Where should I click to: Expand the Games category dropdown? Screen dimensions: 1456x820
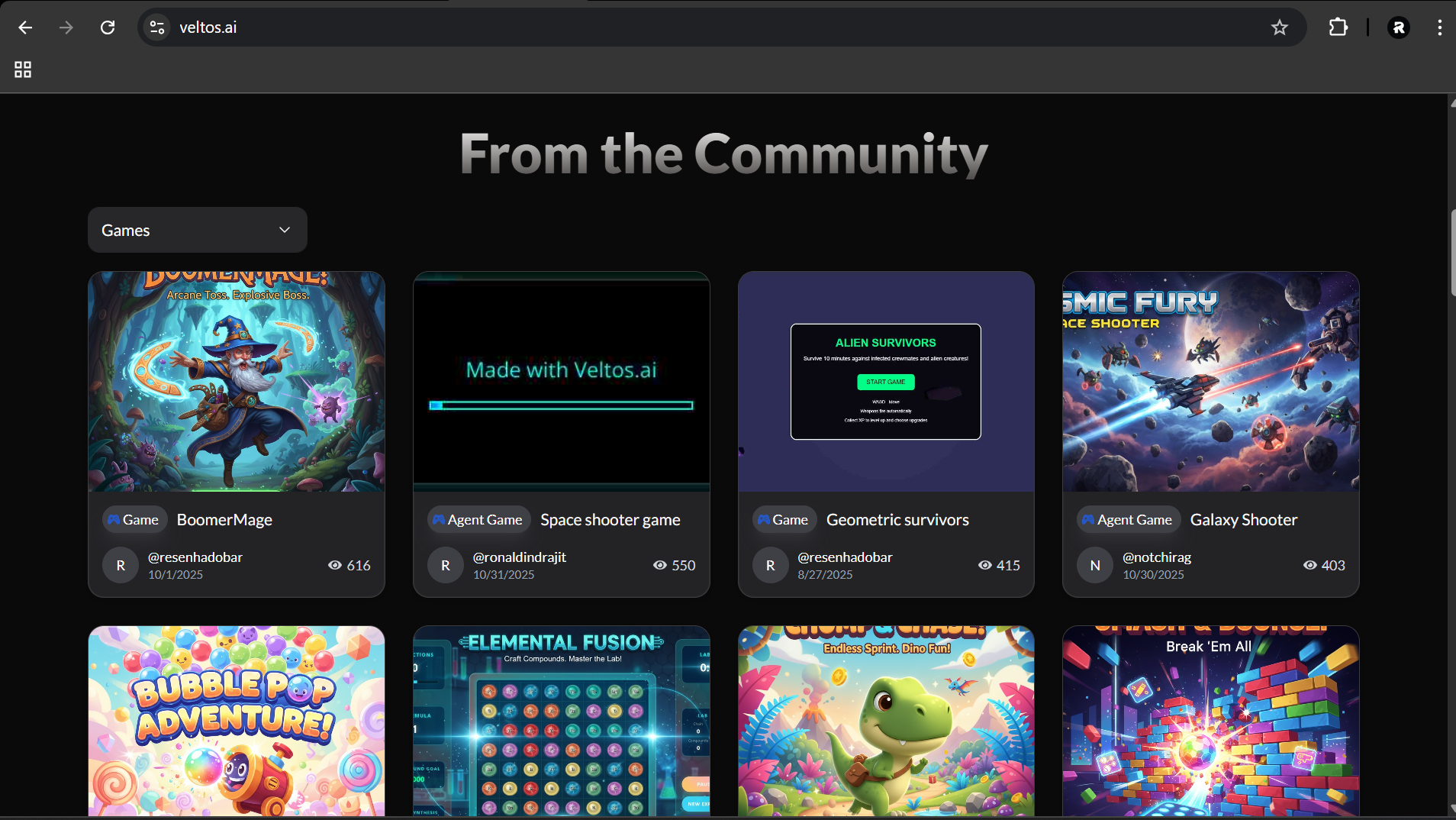(x=197, y=230)
